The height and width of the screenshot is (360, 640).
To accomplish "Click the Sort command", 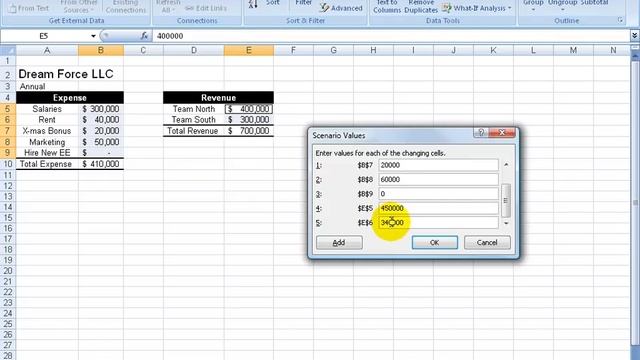I will 272,3.
